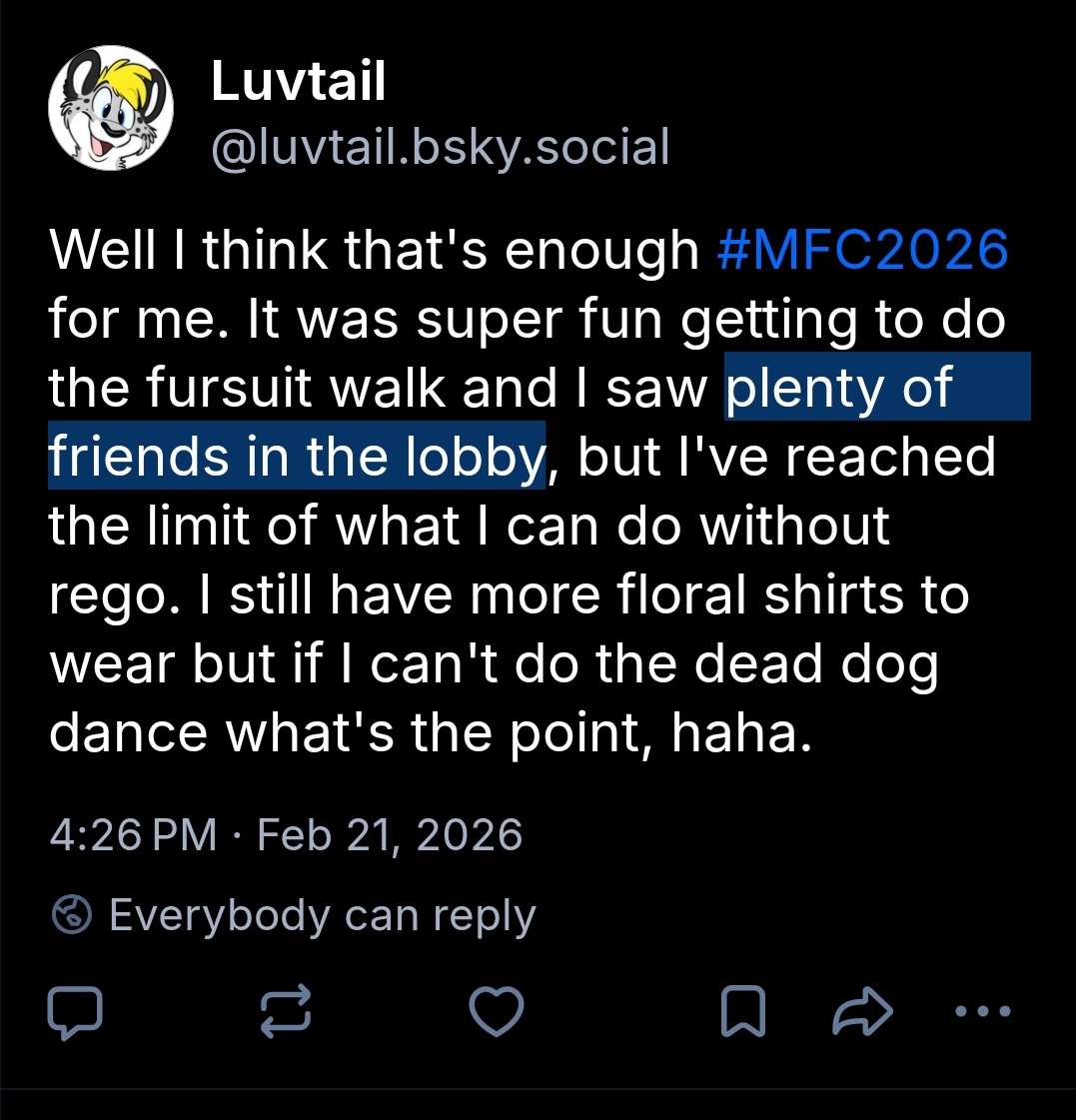The width and height of the screenshot is (1076, 1120).
Task: Click the globe reply-settings icon
Action: (72, 915)
